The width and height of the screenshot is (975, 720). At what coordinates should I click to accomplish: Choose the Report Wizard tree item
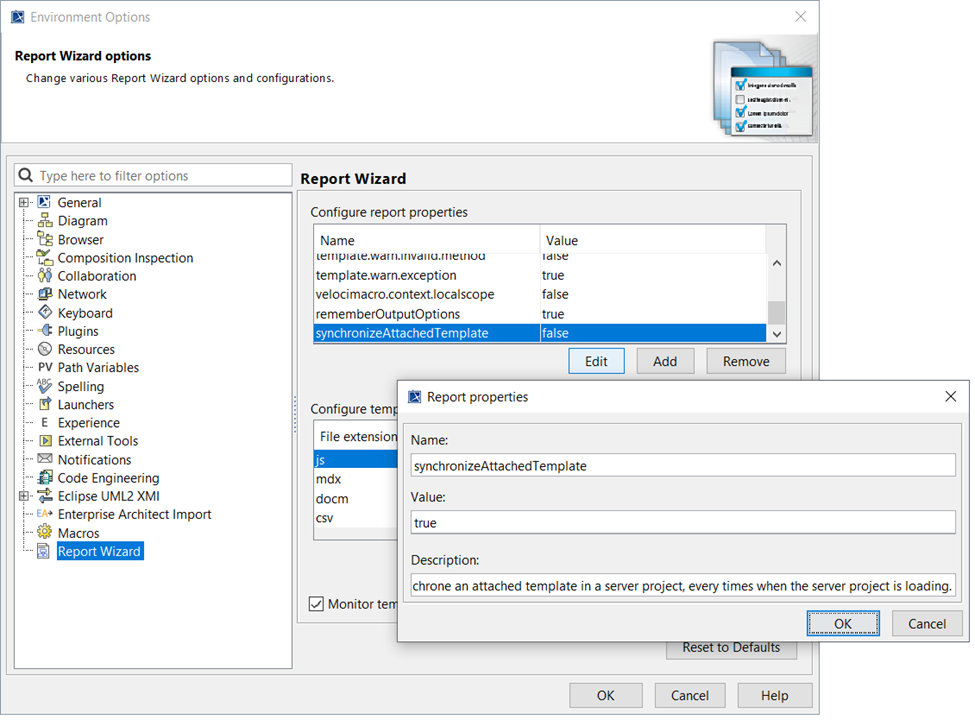click(99, 552)
